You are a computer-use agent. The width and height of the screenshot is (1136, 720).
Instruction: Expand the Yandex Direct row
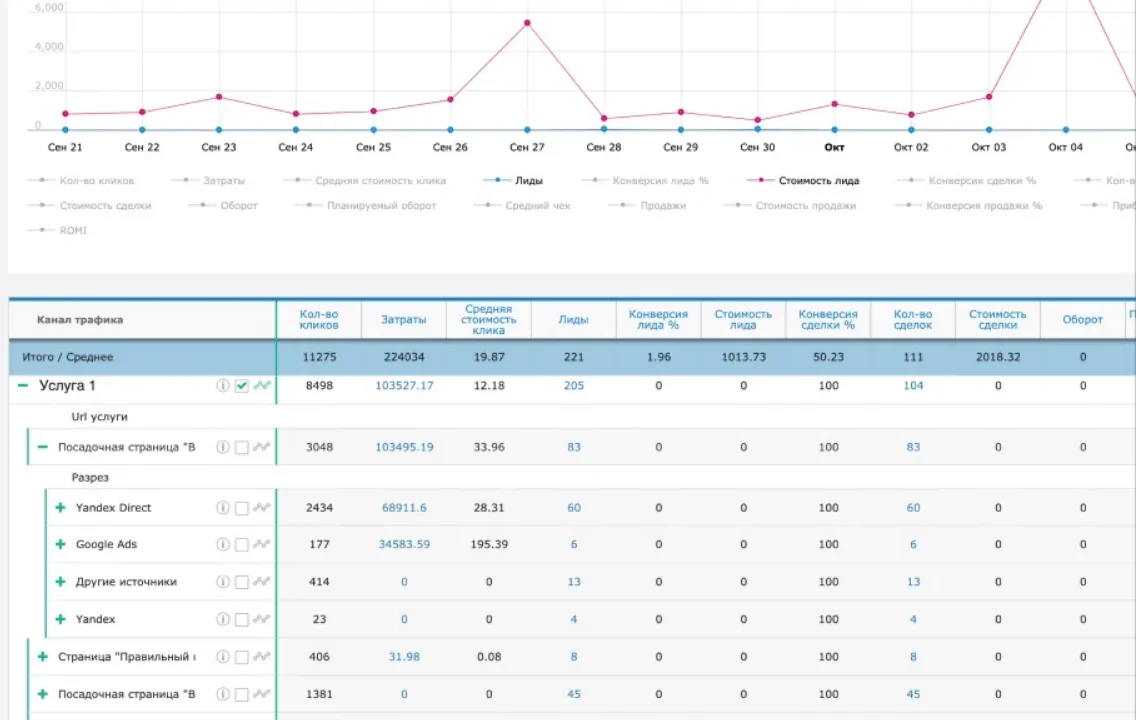click(60, 508)
